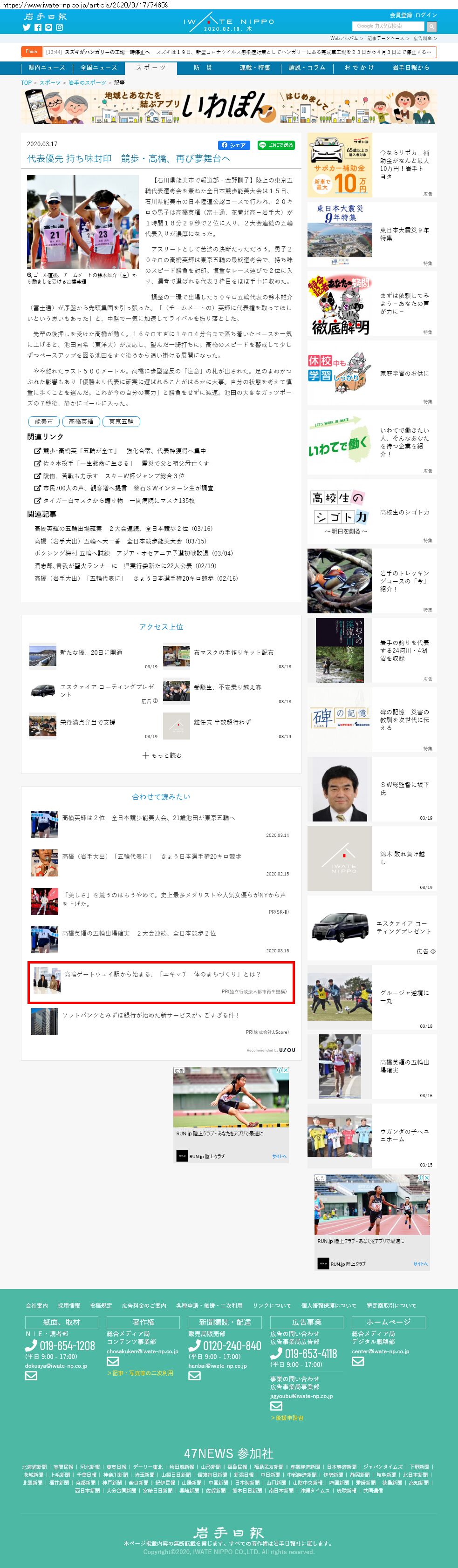Open the Twitter icon in the header
Viewport: 458px width, 1568px height.
[26, 27]
